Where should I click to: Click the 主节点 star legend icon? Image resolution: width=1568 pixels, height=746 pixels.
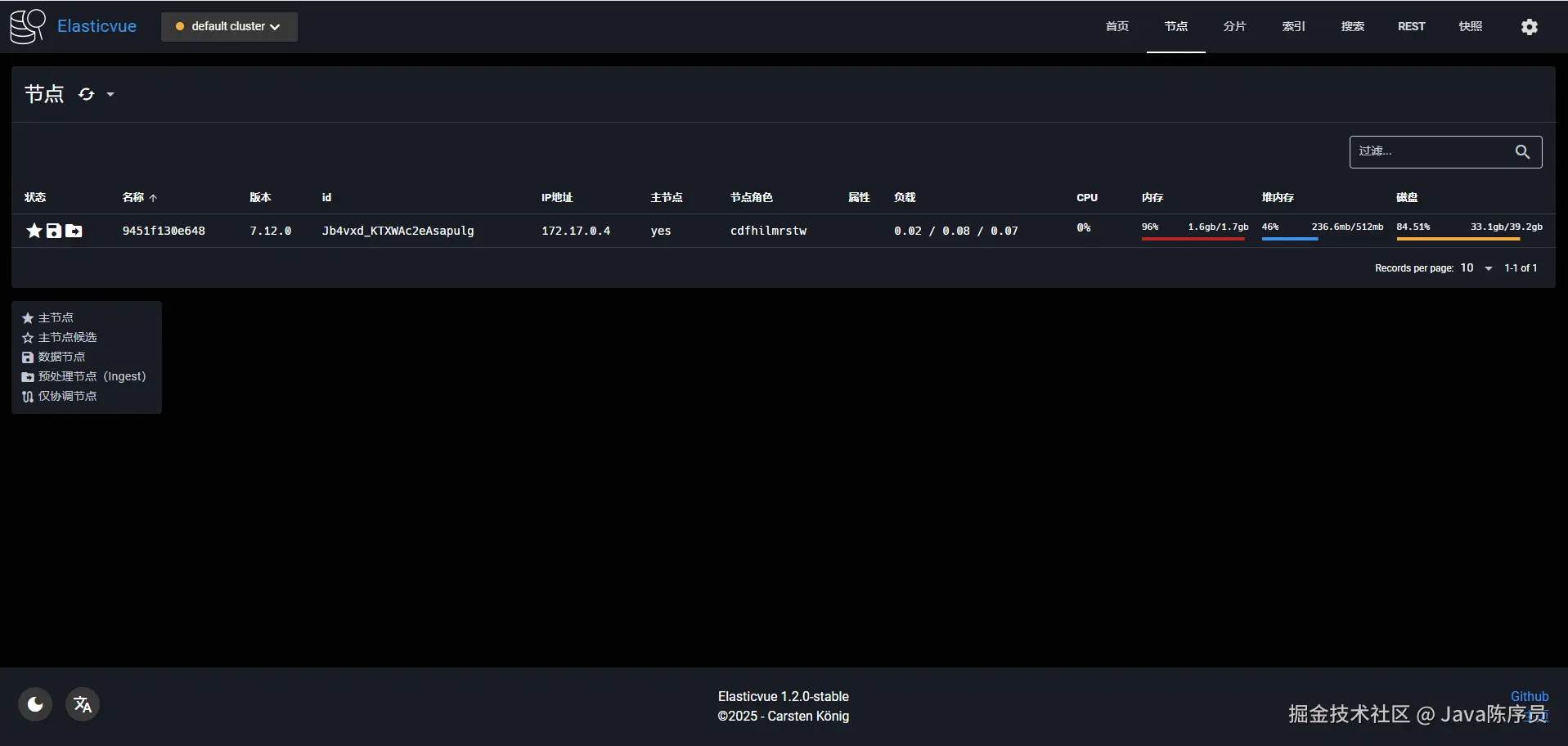click(x=28, y=318)
